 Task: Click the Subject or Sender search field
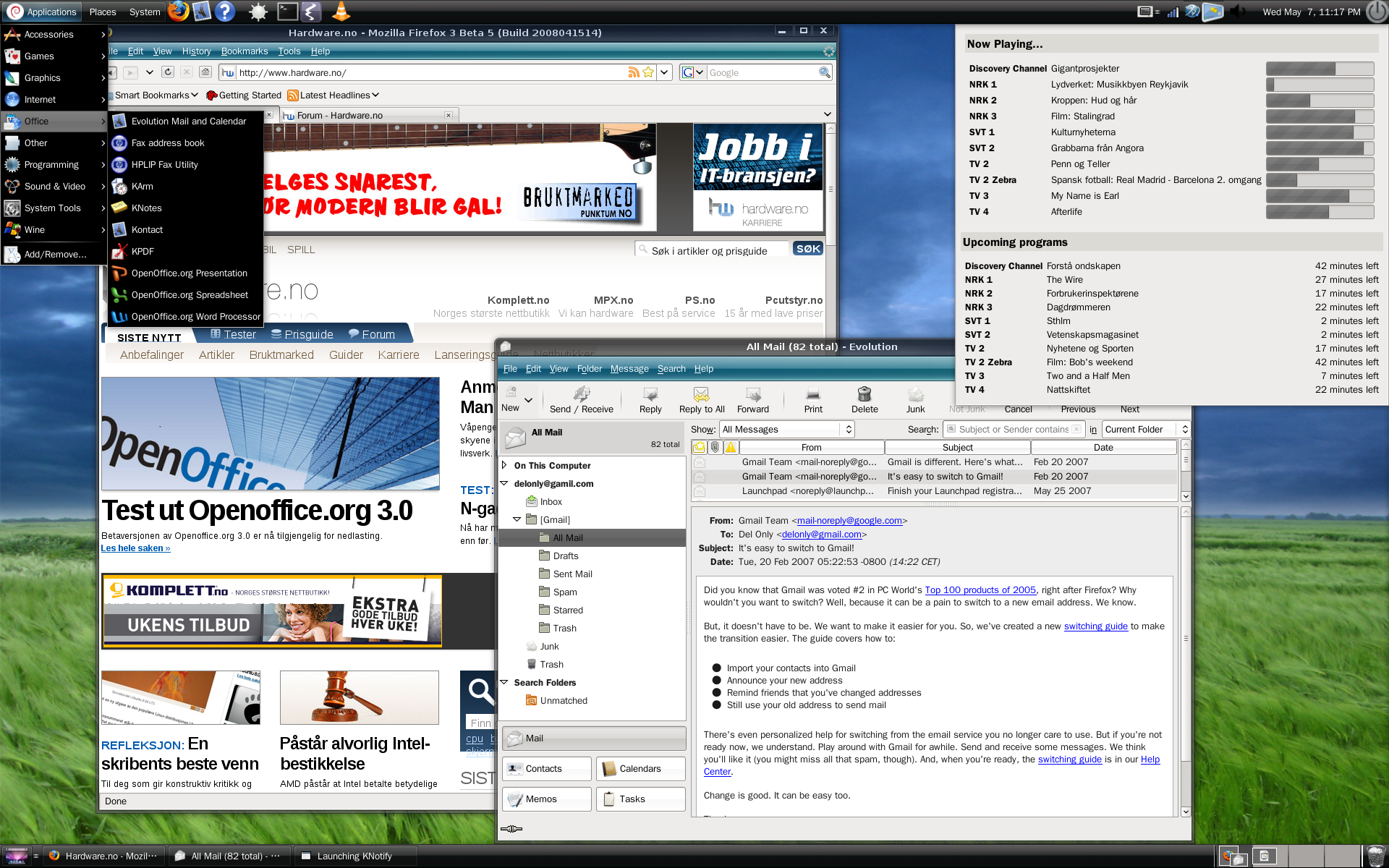click(x=1013, y=429)
